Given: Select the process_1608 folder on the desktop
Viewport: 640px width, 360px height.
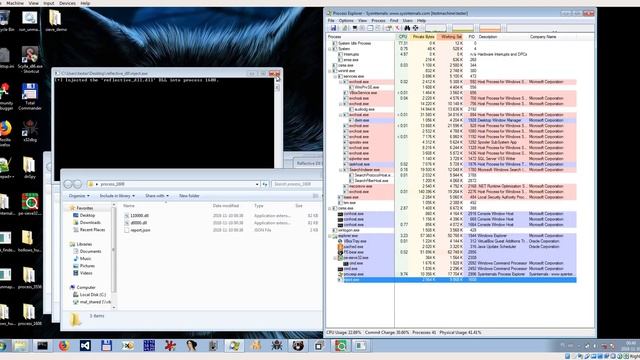Looking at the screenshot, I should coord(29,314).
